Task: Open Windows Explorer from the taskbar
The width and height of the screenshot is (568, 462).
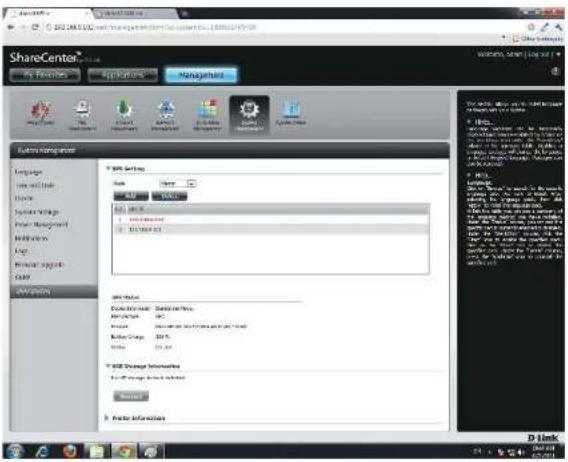Action: 97,451
